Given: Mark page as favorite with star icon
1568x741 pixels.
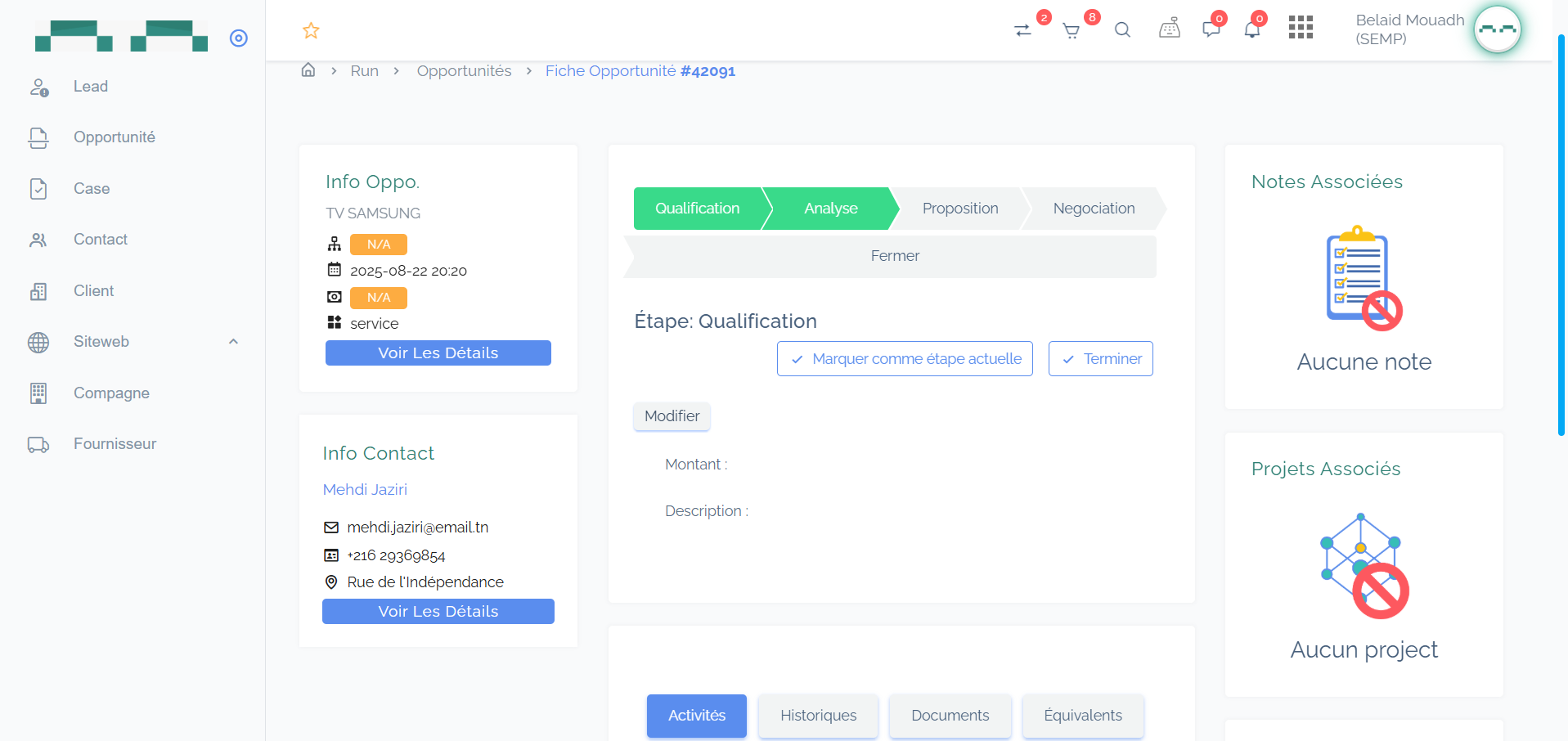Looking at the screenshot, I should tap(311, 31).
